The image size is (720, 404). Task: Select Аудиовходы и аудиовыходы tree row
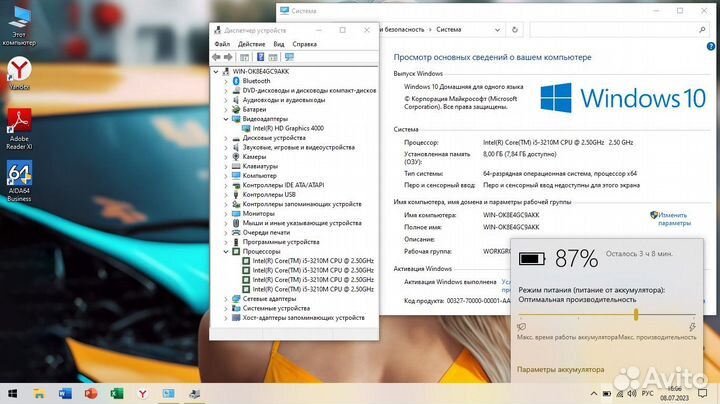pyautogui.click(x=283, y=100)
